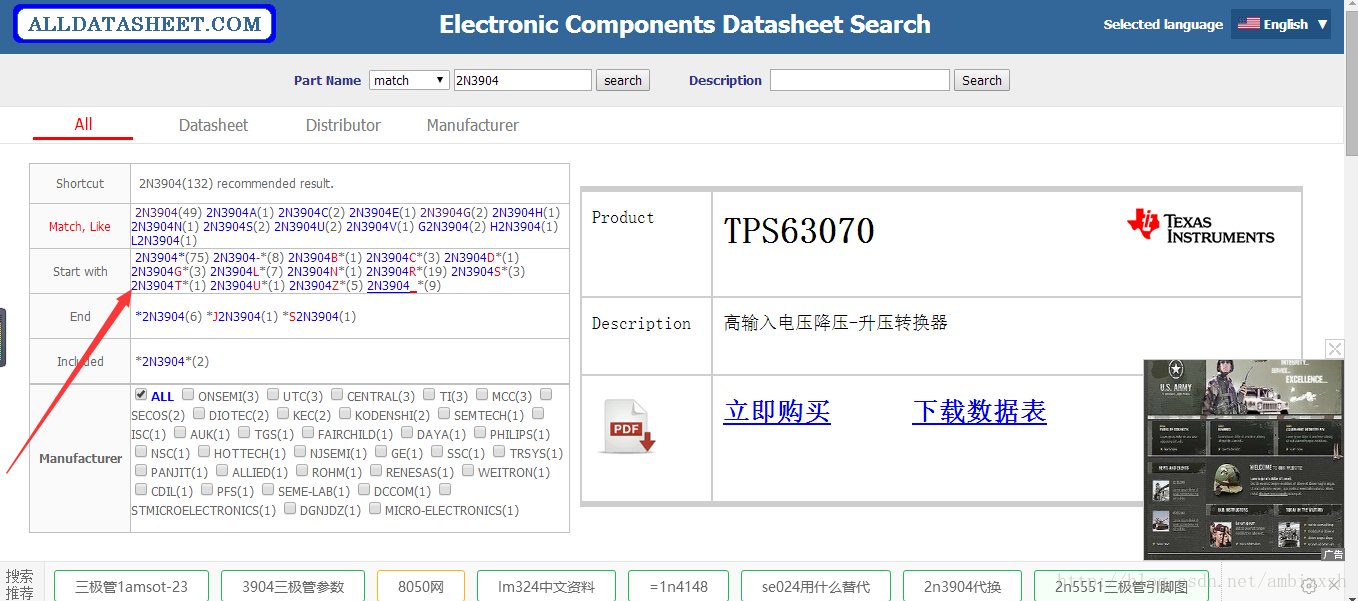
Task: Open the *2N3904*(2) included link
Action: (172, 361)
